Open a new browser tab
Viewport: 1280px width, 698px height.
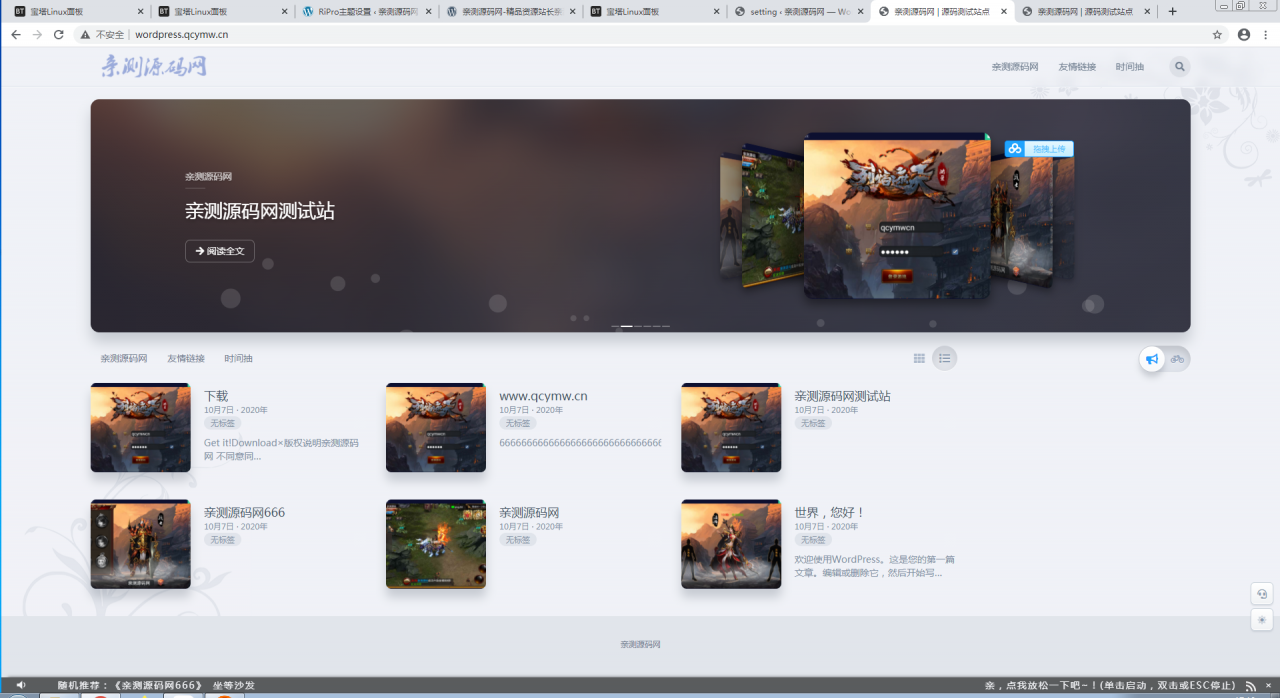(1173, 11)
